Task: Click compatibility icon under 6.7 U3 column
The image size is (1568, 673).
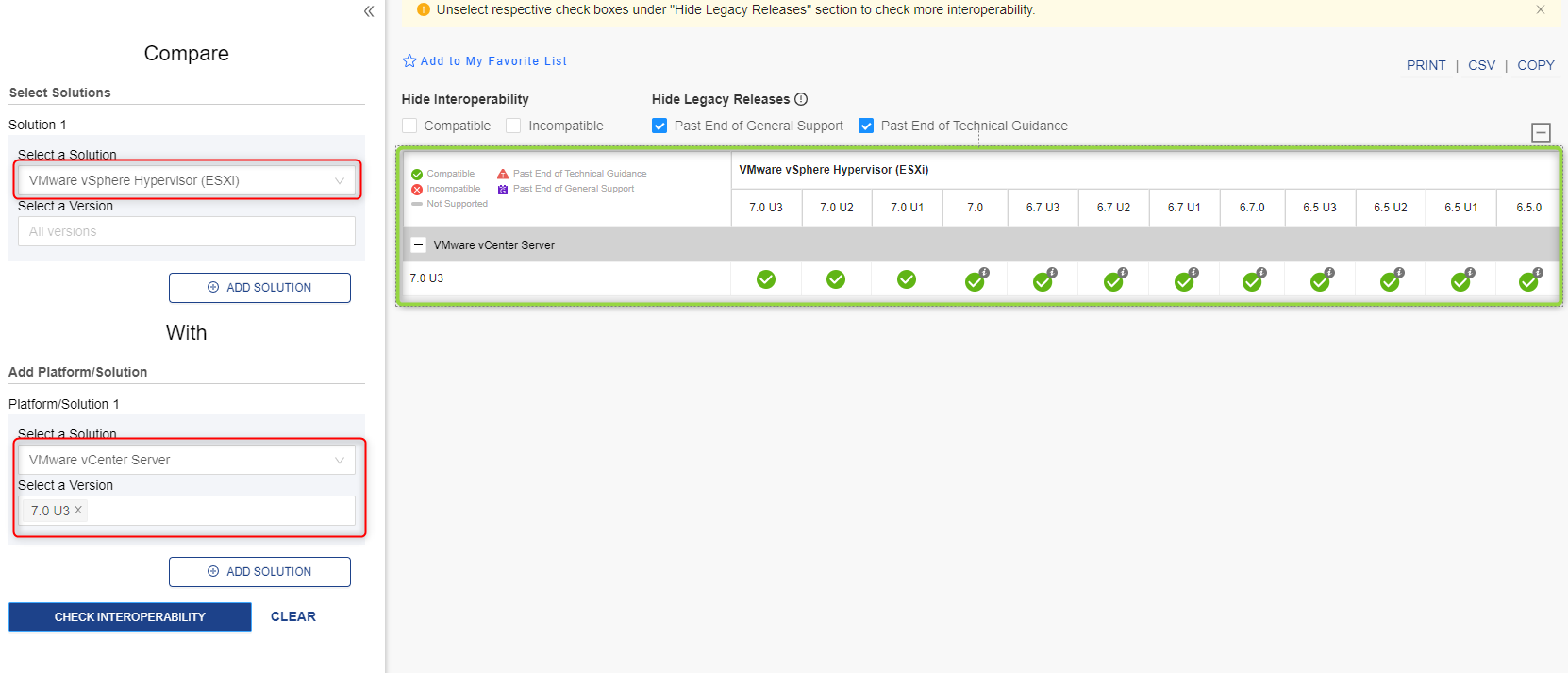Action: pos(1043,280)
